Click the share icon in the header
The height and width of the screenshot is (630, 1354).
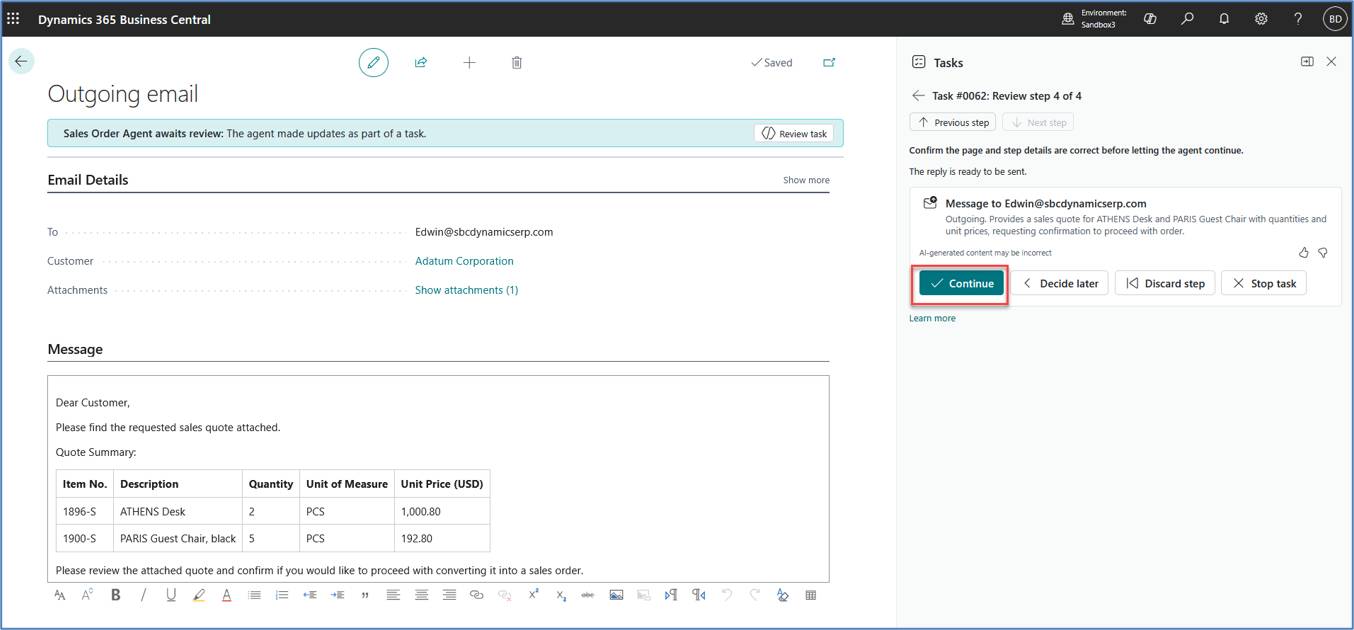pos(421,62)
